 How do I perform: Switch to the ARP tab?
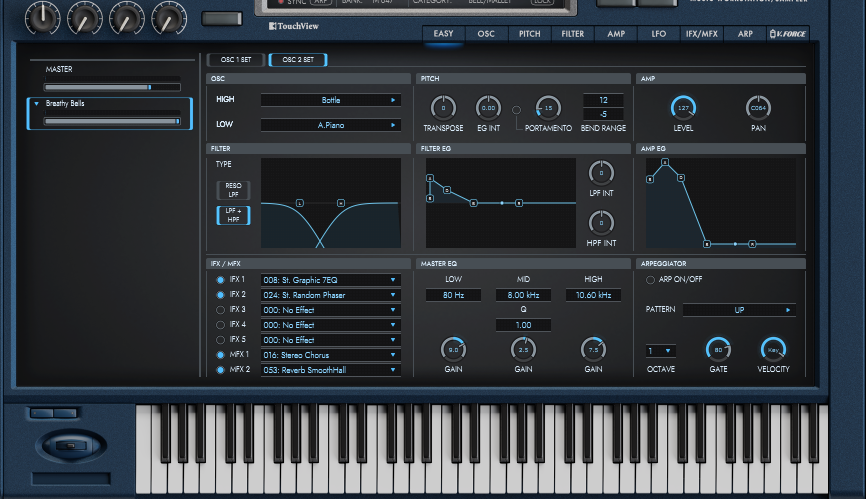pyautogui.click(x=745, y=34)
